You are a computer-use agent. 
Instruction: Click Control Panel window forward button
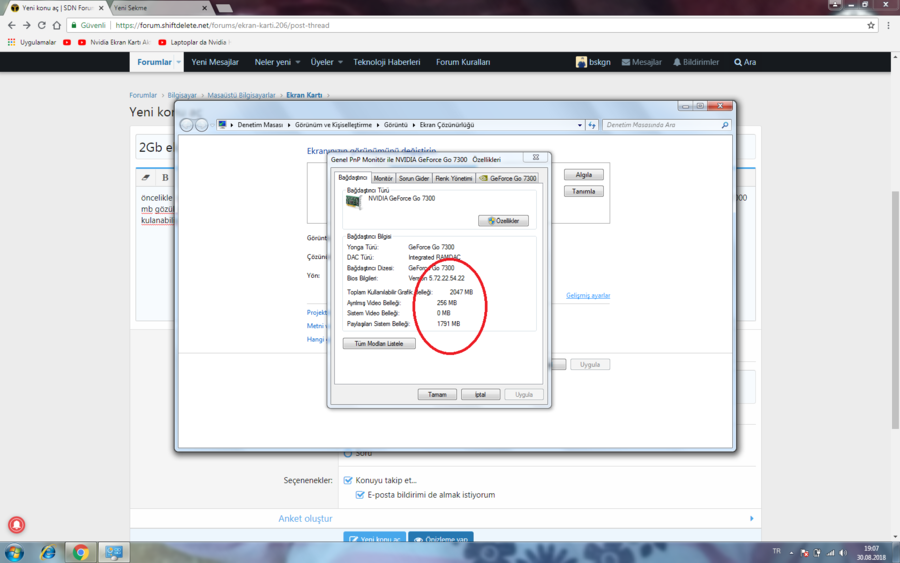tap(201, 125)
